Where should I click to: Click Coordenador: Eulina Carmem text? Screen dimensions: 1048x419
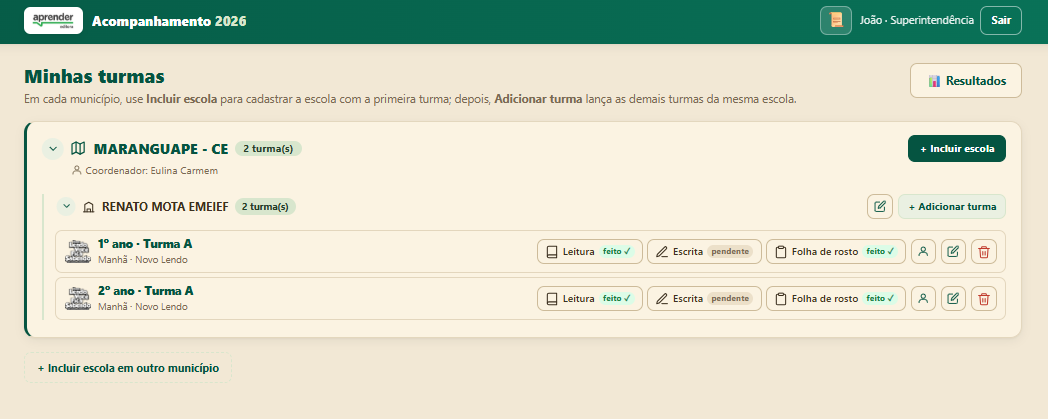click(x=152, y=170)
